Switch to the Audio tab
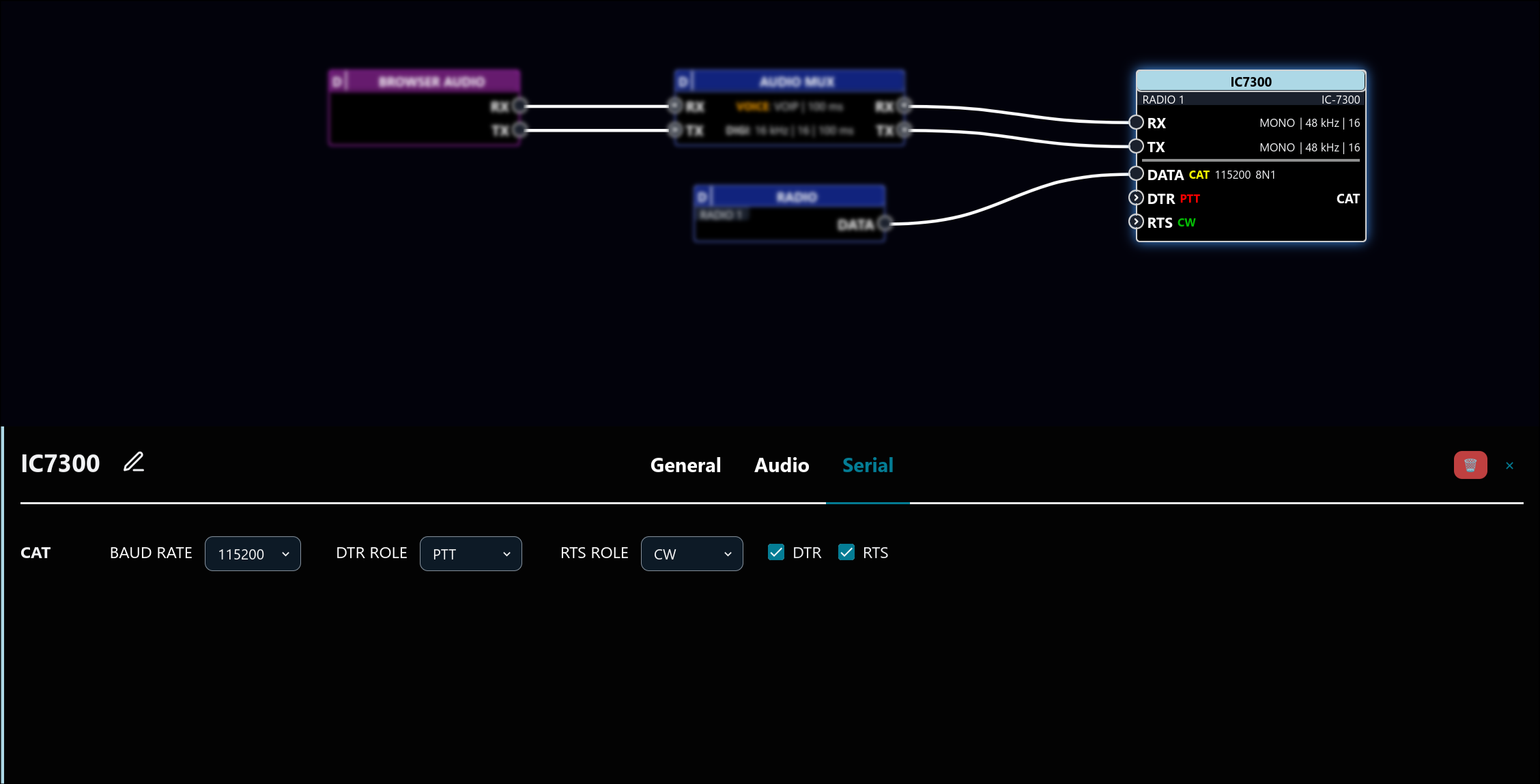The width and height of the screenshot is (1540, 784). (782, 465)
